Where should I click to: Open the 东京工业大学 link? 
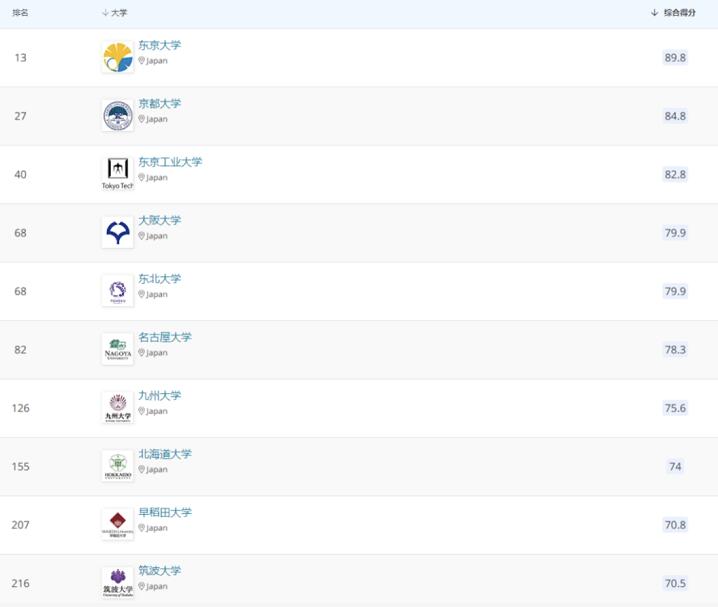(x=170, y=162)
